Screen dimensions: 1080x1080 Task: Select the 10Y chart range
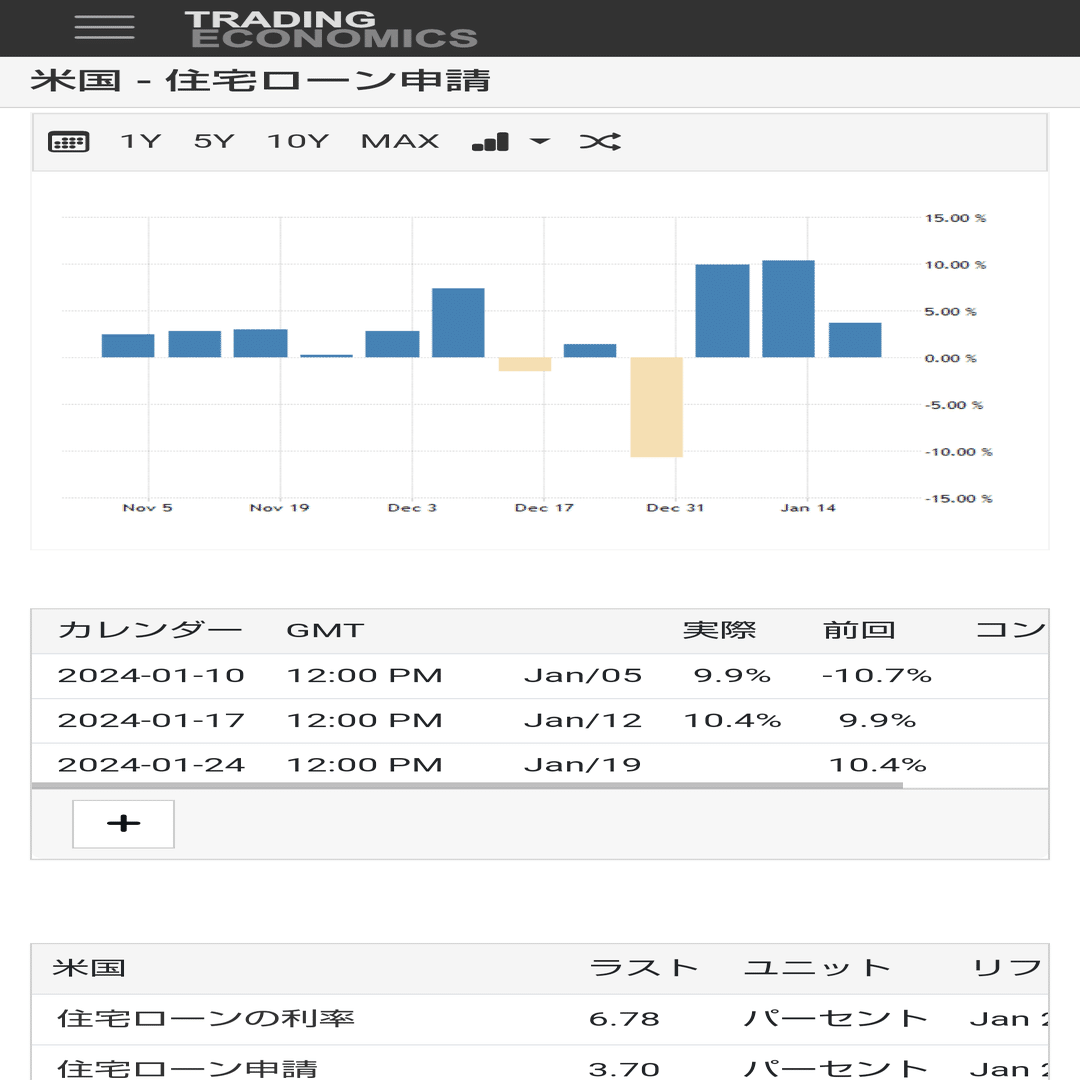tap(298, 141)
